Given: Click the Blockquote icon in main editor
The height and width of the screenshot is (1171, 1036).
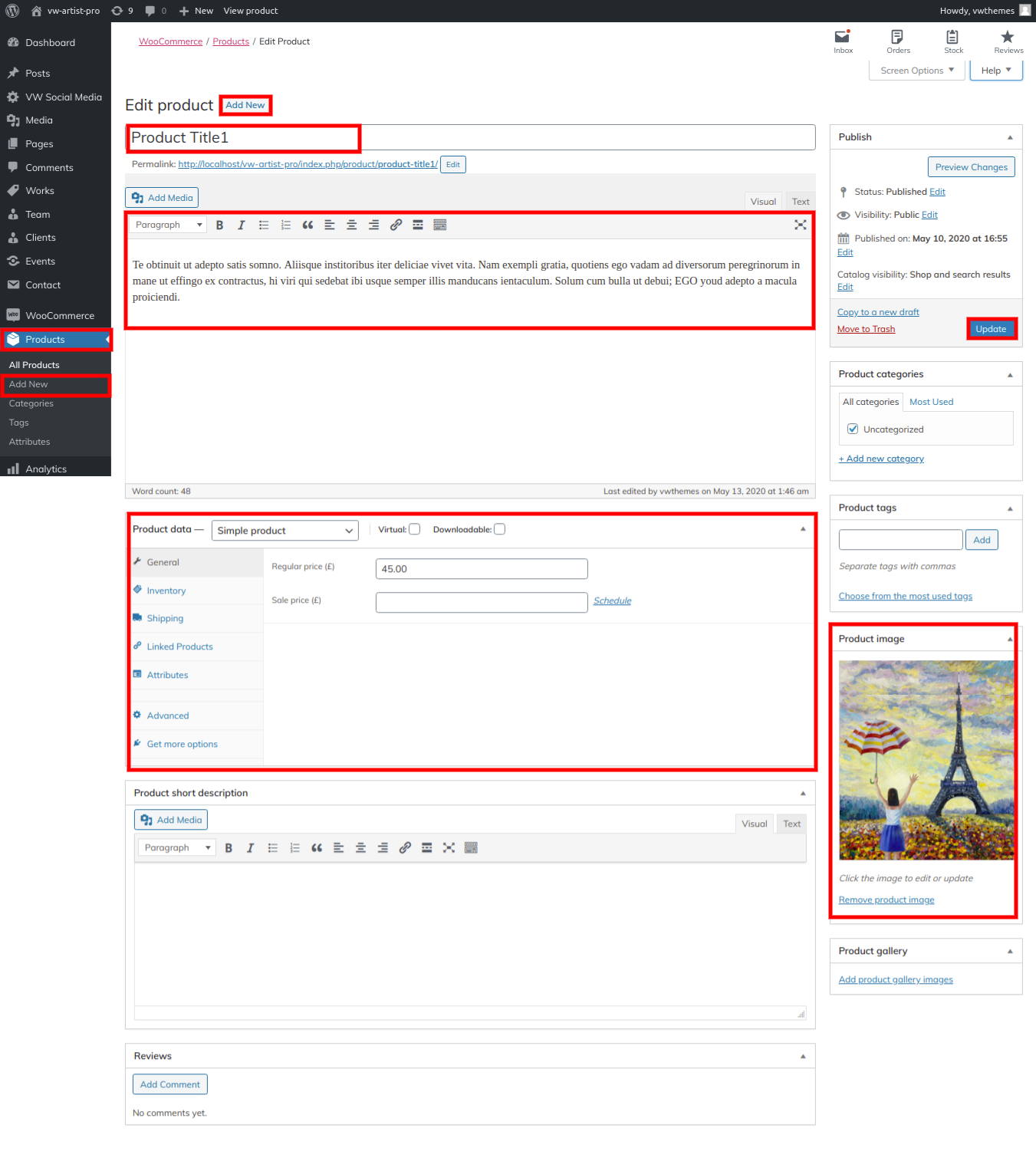Looking at the screenshot, I should point(308,225).
